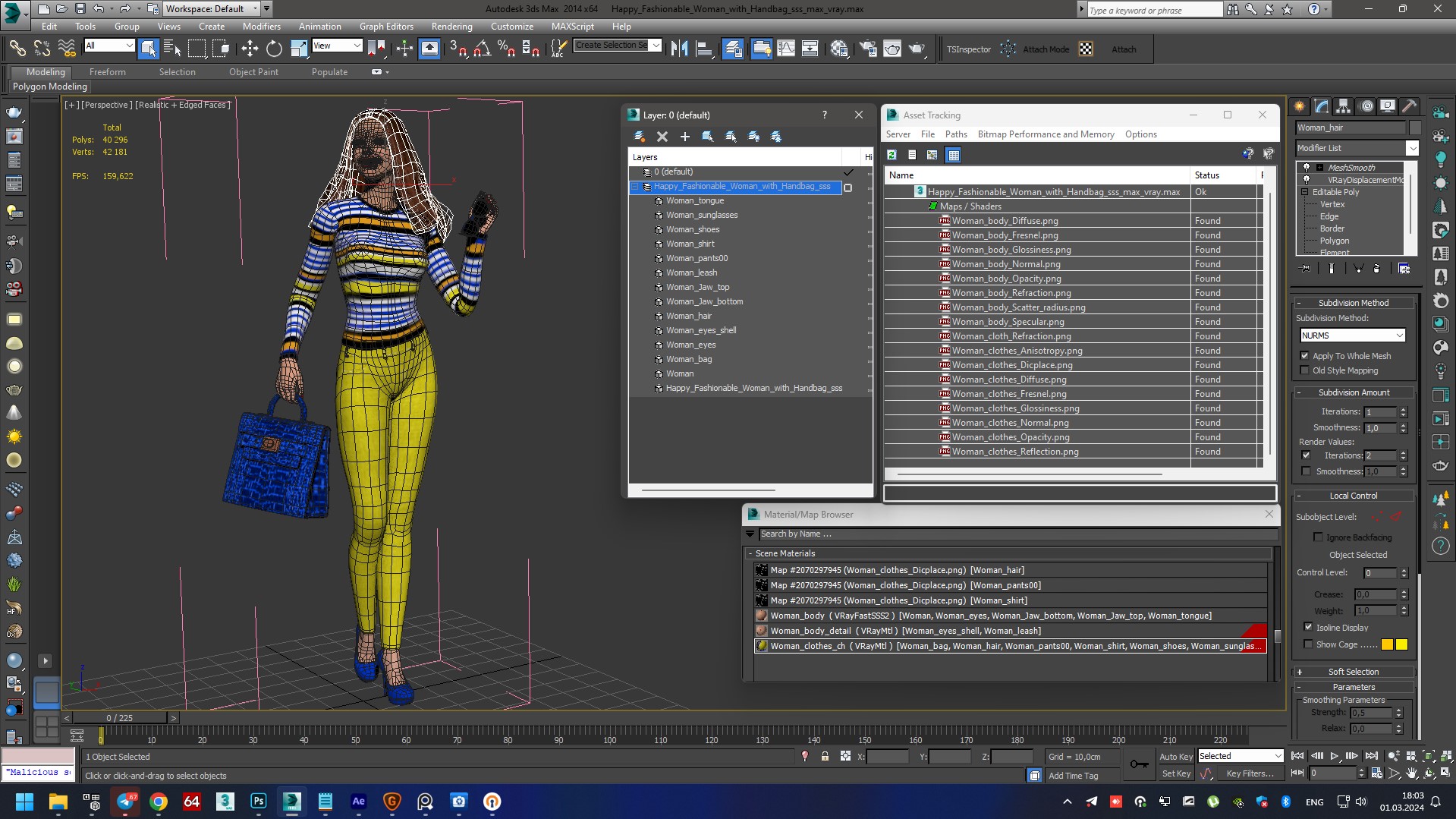Open Select by Name dialog
1456x819 pixels.
(172, 49)
